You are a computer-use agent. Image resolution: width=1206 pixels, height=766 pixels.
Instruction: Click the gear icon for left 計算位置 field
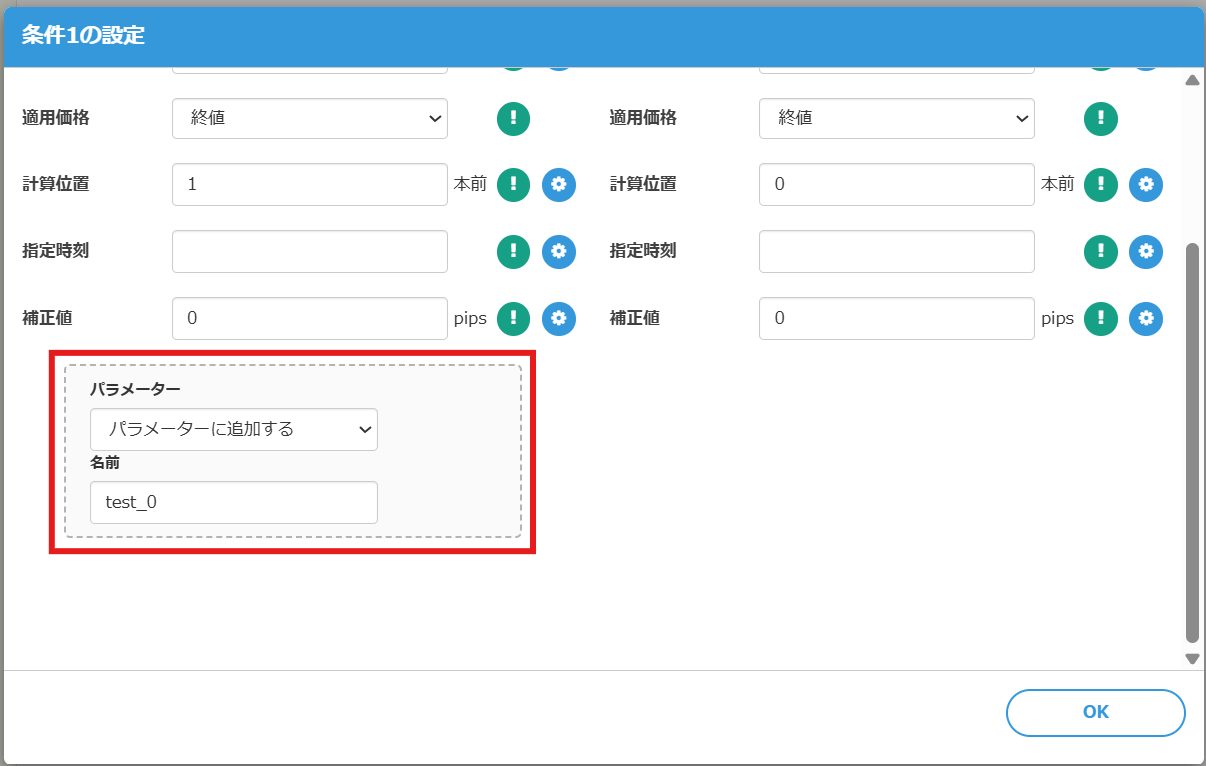point(559,184)
